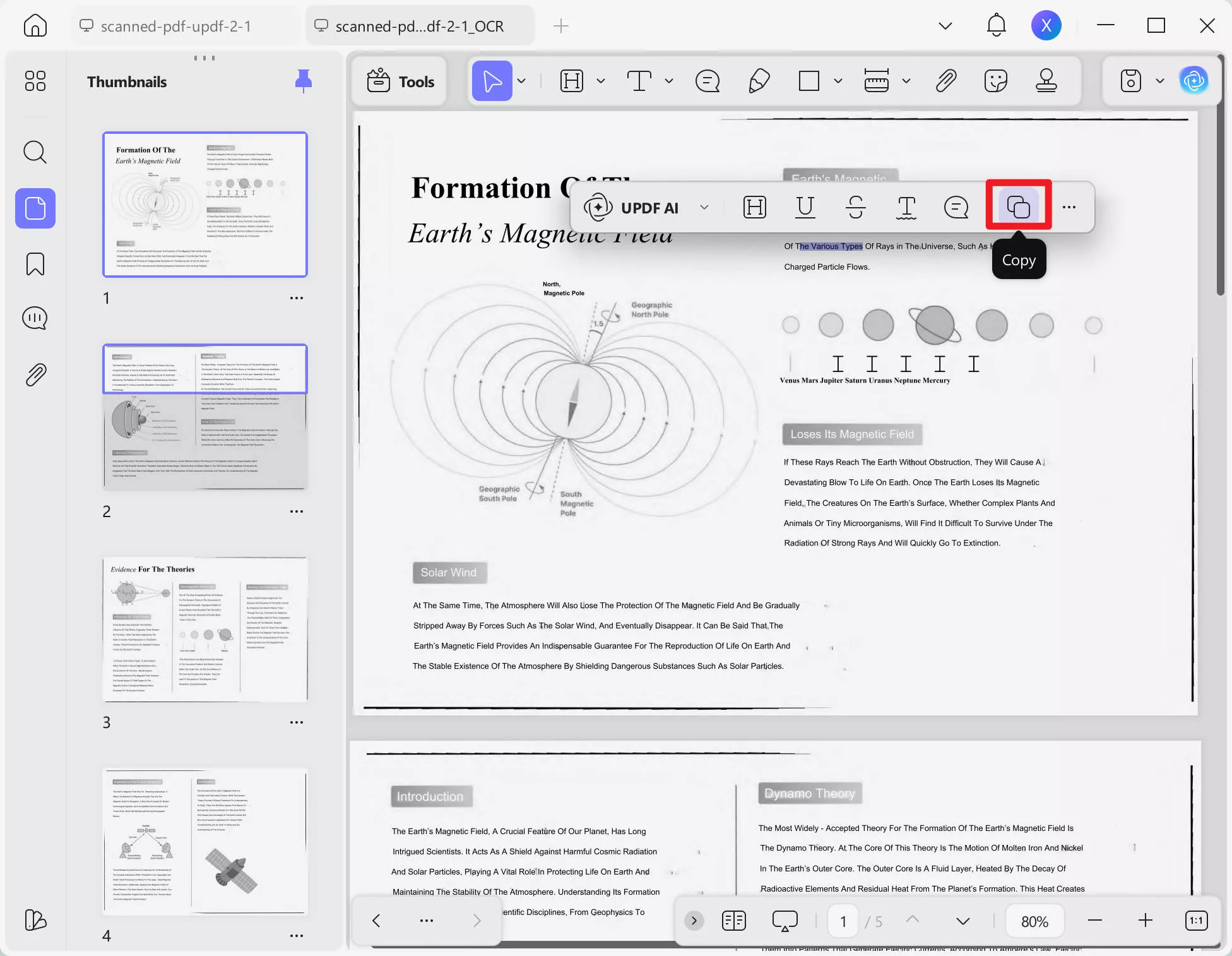
Task: Open the search panel in the sidebar
Action: [35, 152]
